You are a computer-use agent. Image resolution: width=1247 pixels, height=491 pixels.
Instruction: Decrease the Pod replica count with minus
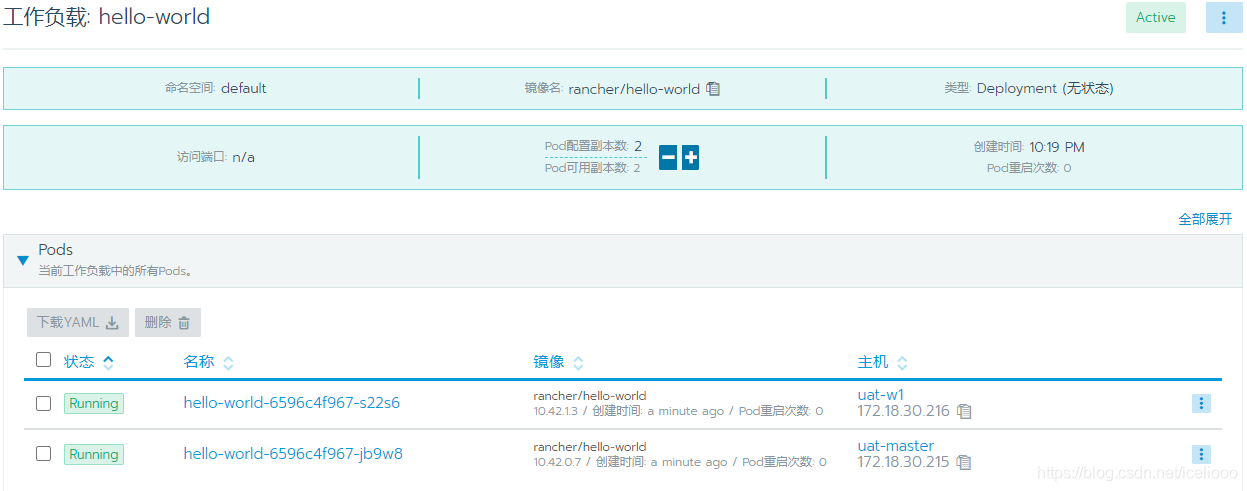[668, 157]
